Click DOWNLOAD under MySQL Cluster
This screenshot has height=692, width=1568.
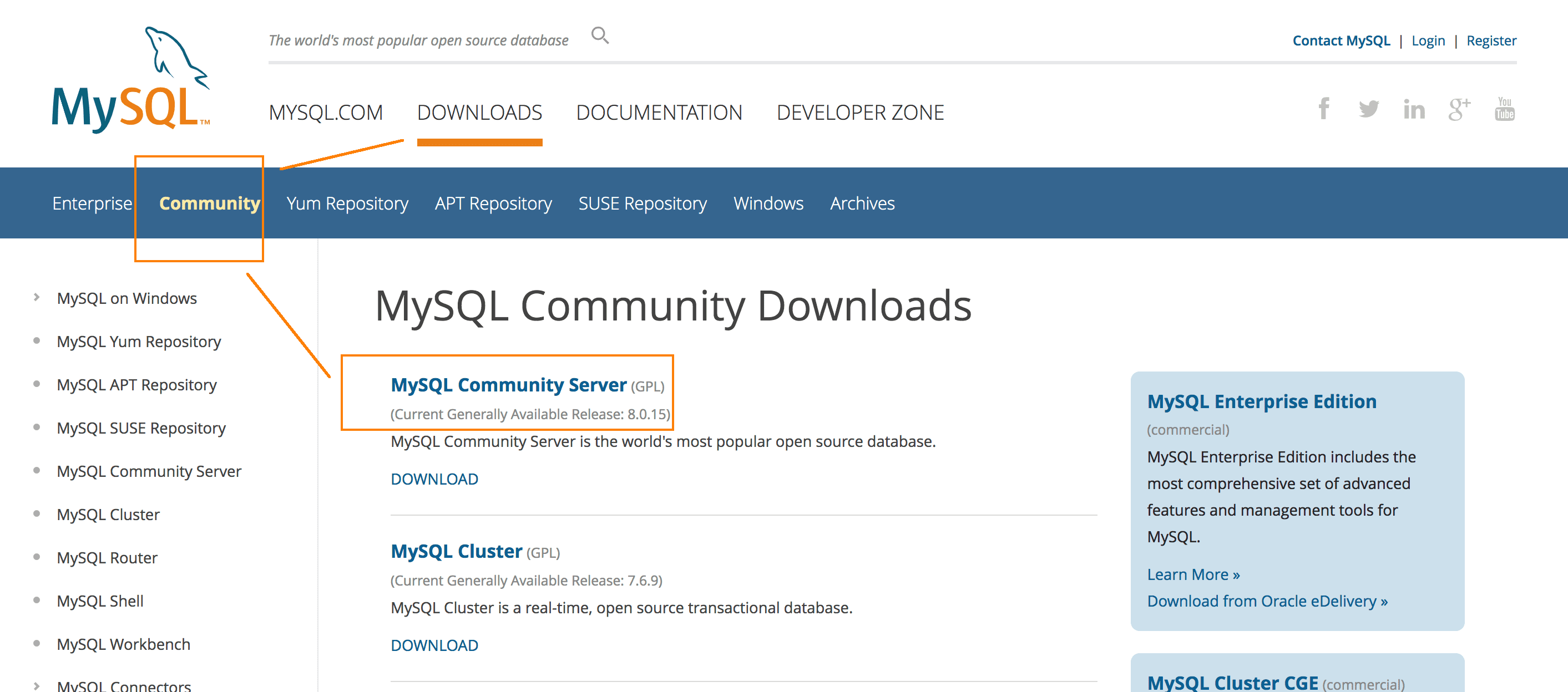[434, 645]
